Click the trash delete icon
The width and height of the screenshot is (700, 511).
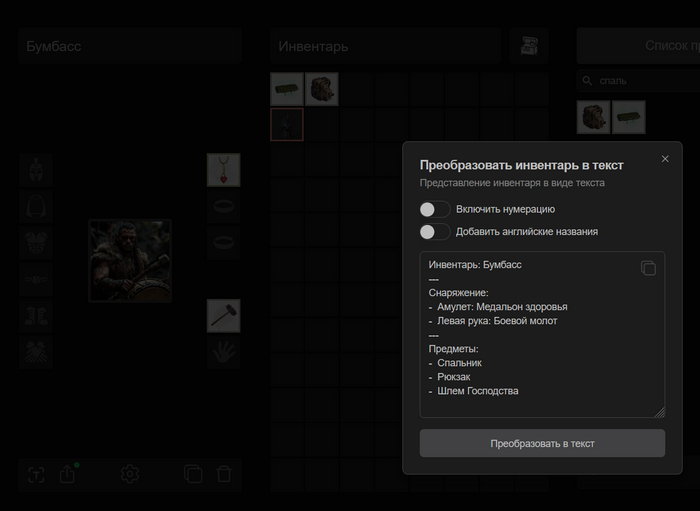coord(224,474)
